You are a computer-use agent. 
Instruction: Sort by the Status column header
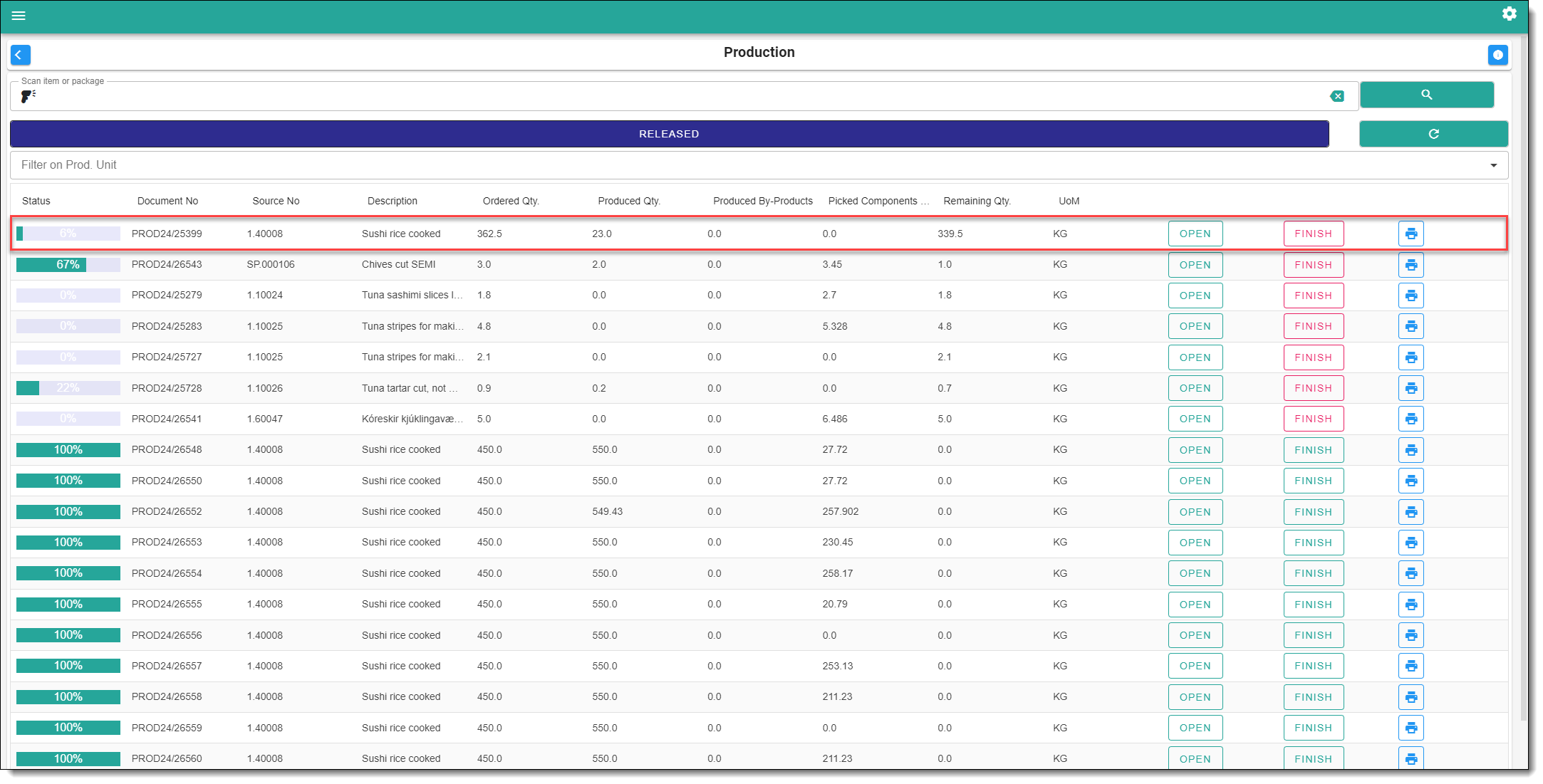[x=36, y=201]
